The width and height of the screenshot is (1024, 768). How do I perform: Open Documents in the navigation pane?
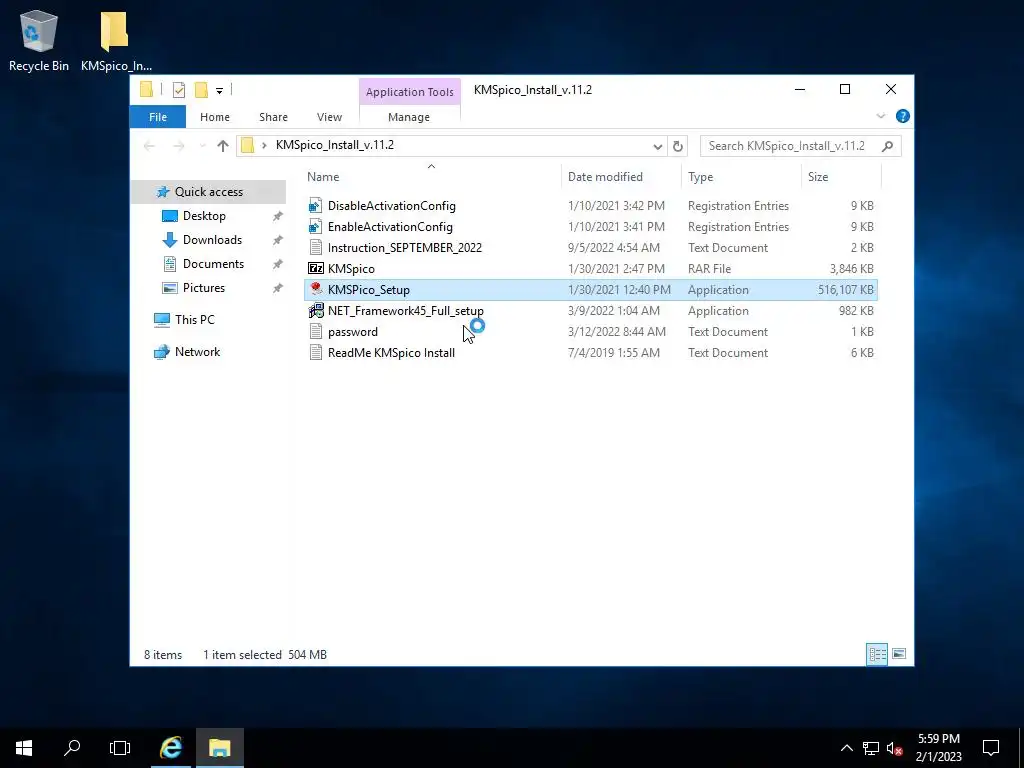coord(213,264)
